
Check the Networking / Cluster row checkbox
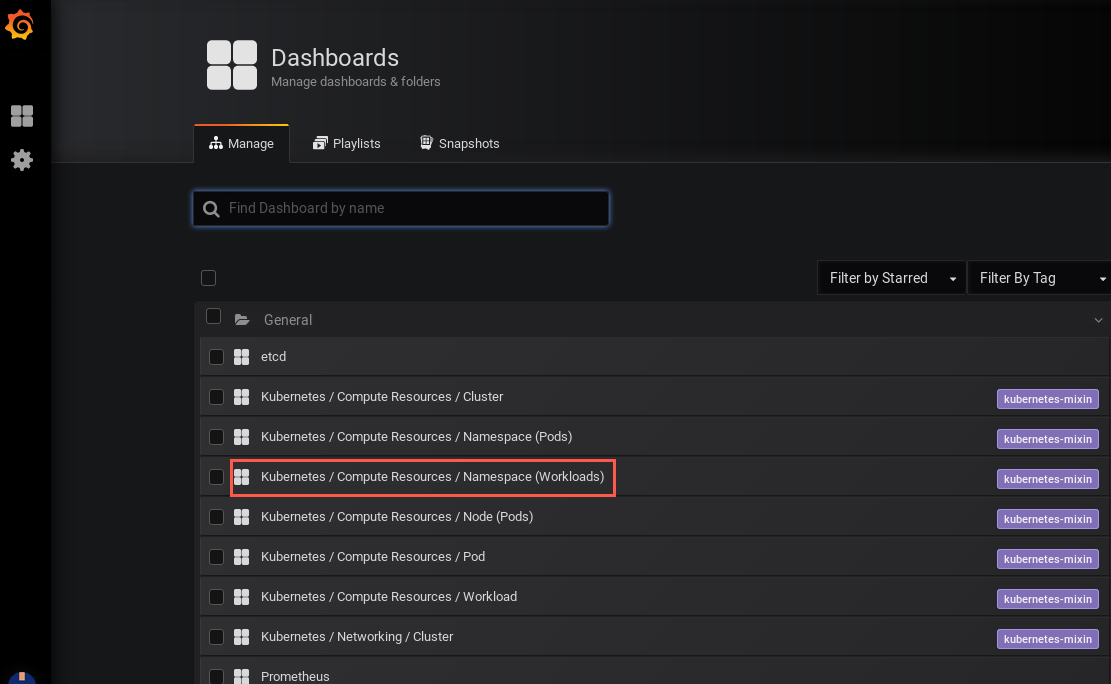217,637
